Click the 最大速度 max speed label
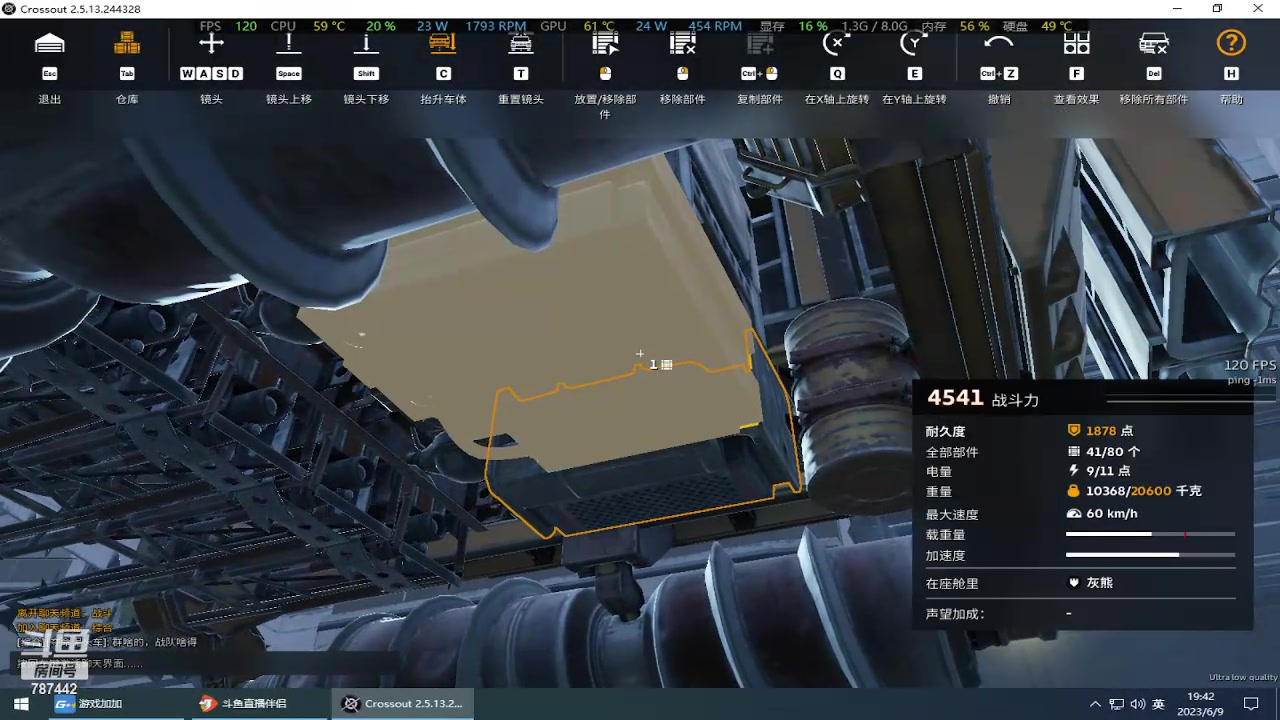Viewport: 1280px width, 720px height. tap(952, 514)
